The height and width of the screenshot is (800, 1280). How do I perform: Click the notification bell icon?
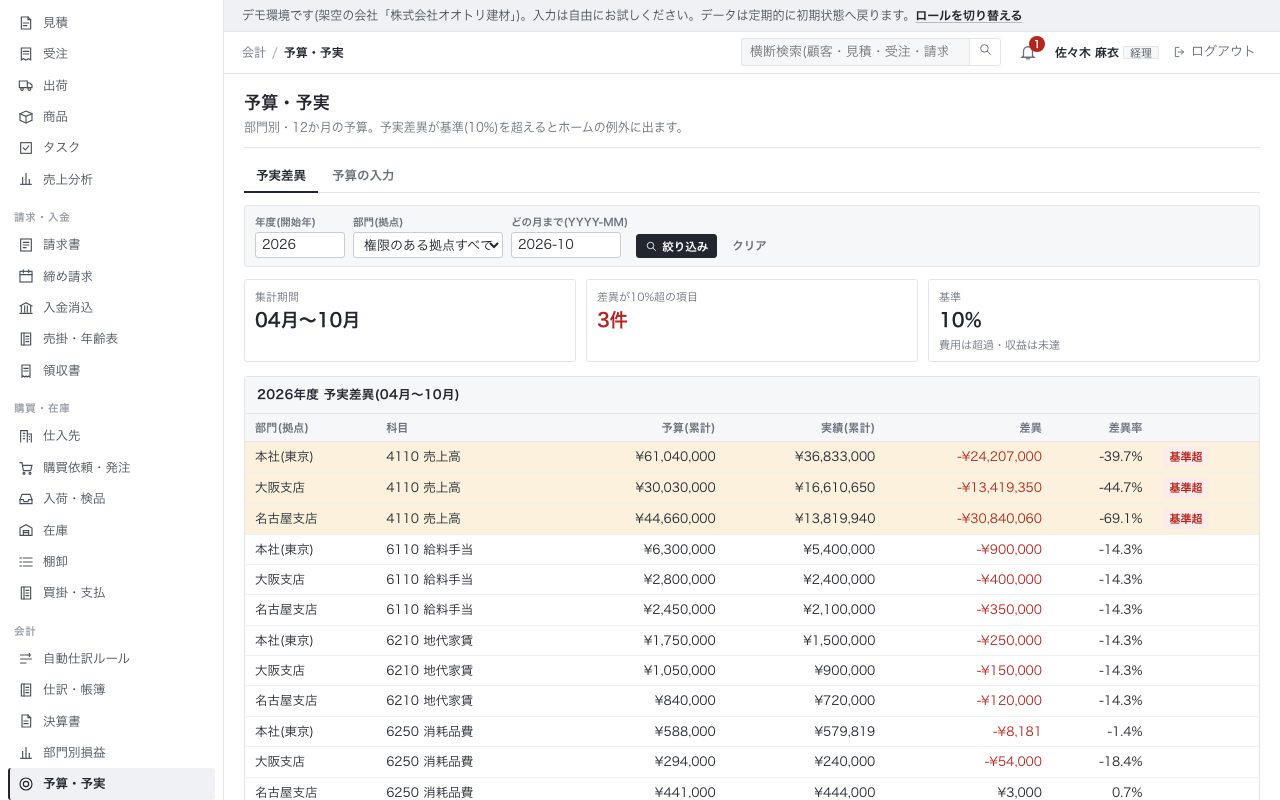click(x=1028, y=52)
